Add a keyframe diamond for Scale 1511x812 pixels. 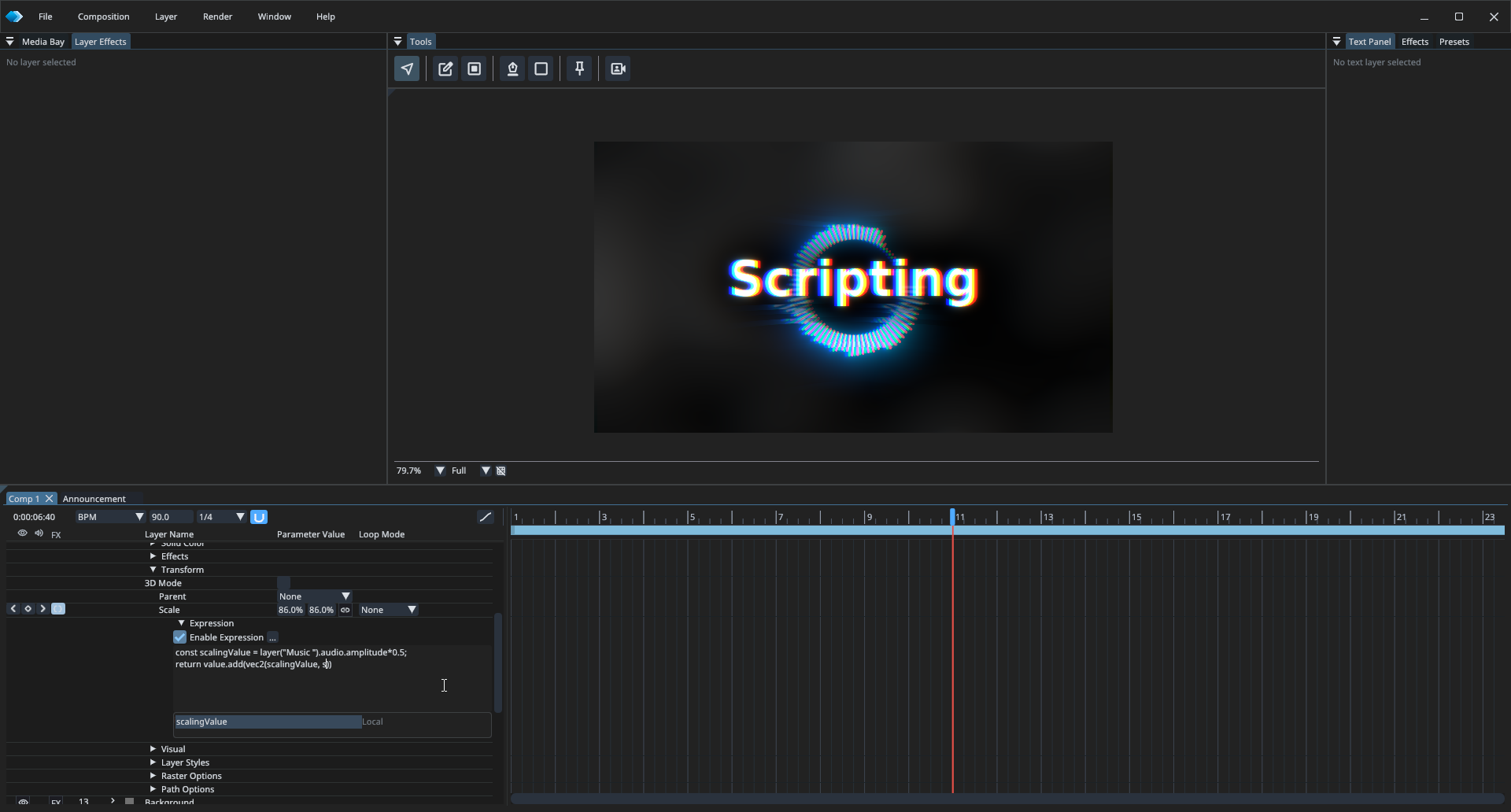click(28, 609)
